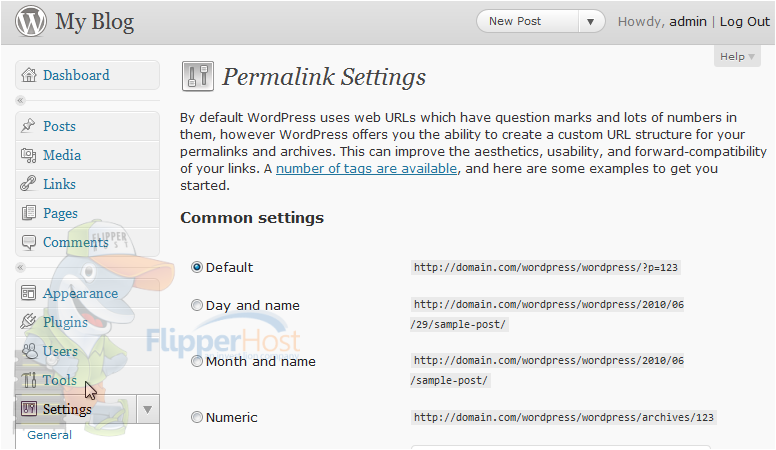776x450 pixels.
Task: Open the Plugins plug icon
Action: (28, 322)
